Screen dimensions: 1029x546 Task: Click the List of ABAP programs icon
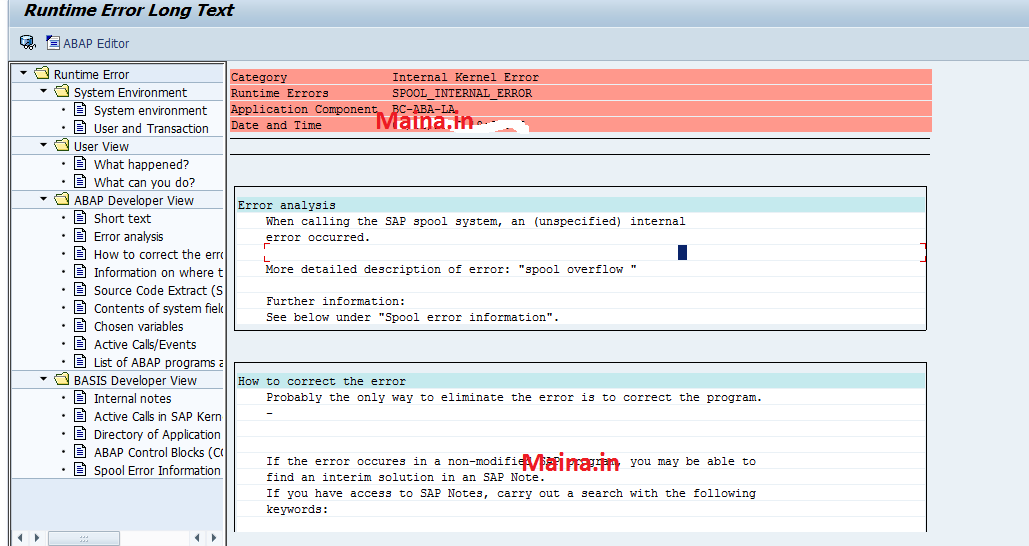point(80,361)
